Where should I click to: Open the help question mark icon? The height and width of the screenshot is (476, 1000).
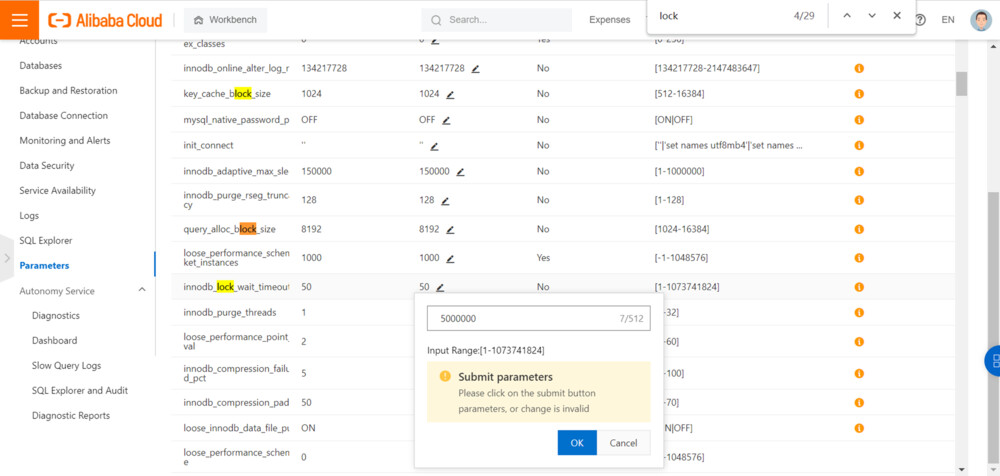(x=920, y=20)
